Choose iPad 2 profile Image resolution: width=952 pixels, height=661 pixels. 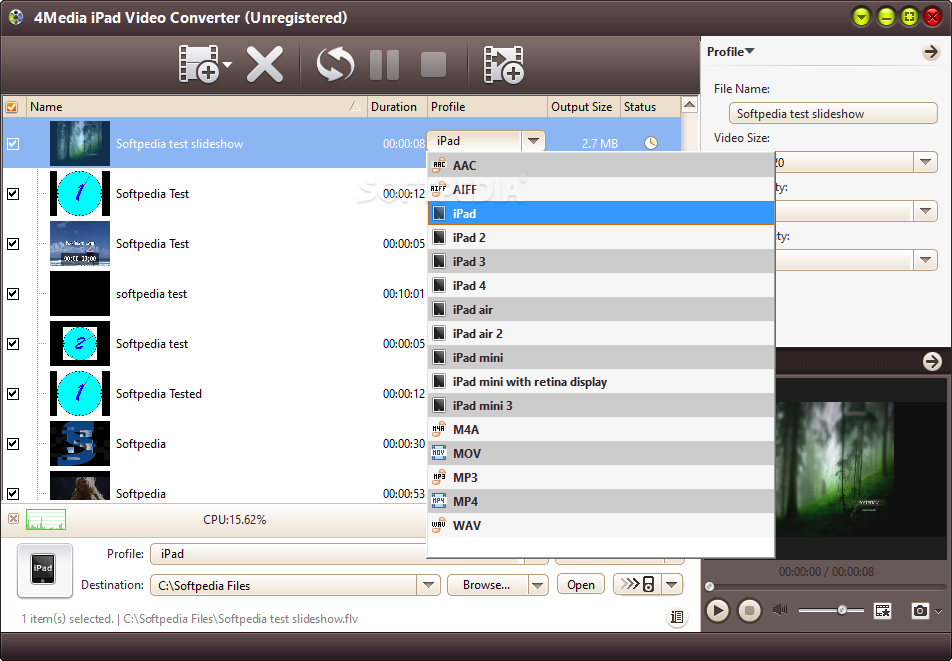pyautogui.click(x=601, y=237)
